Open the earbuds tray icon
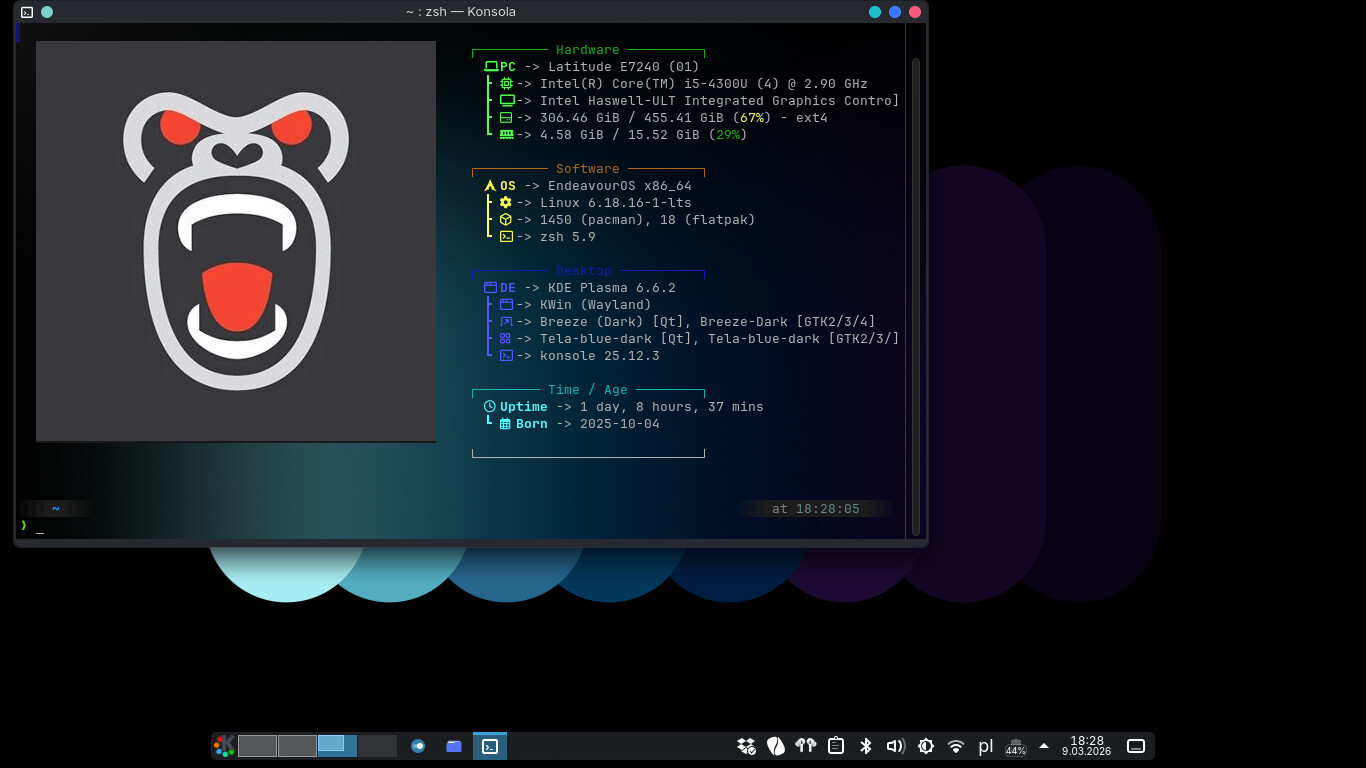 tap(806, 746)
